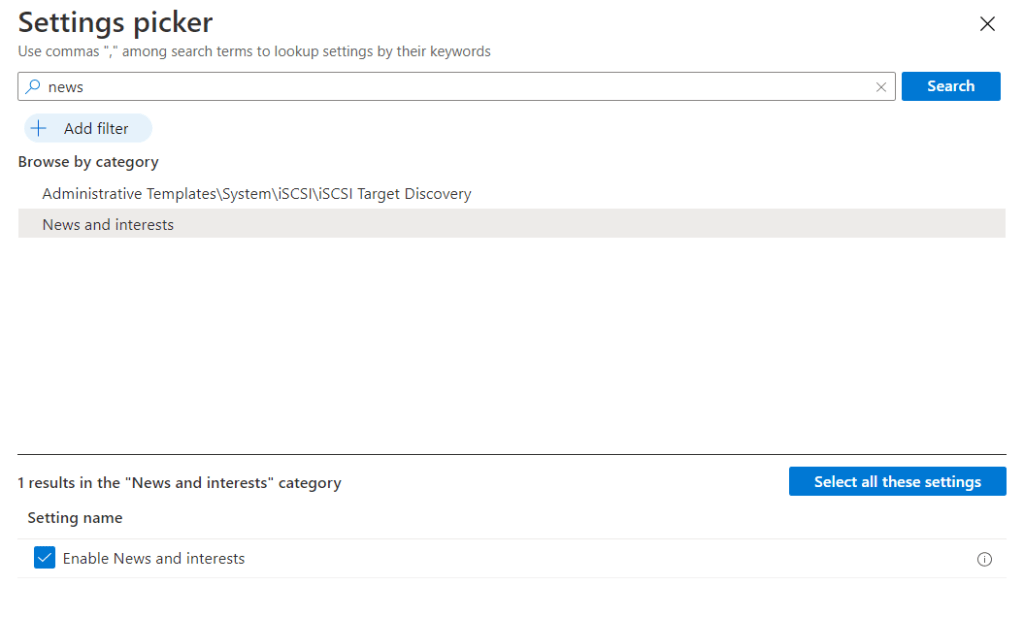Select the News and interests category

tap(108, 225)
